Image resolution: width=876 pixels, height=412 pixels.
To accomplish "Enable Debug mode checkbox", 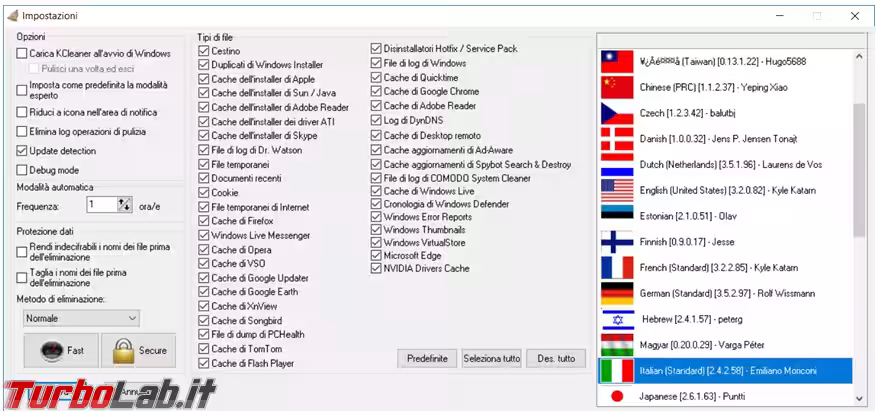I will (x=22, y=170).
